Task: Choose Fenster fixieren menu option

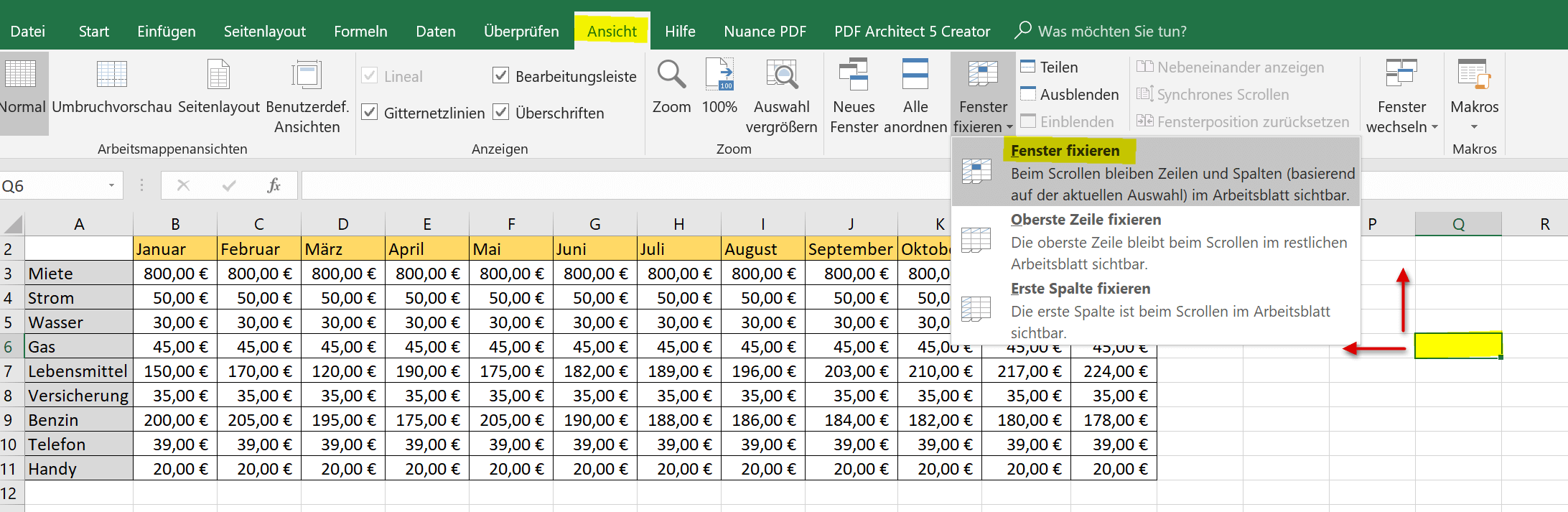Action: coord(1156,172)
